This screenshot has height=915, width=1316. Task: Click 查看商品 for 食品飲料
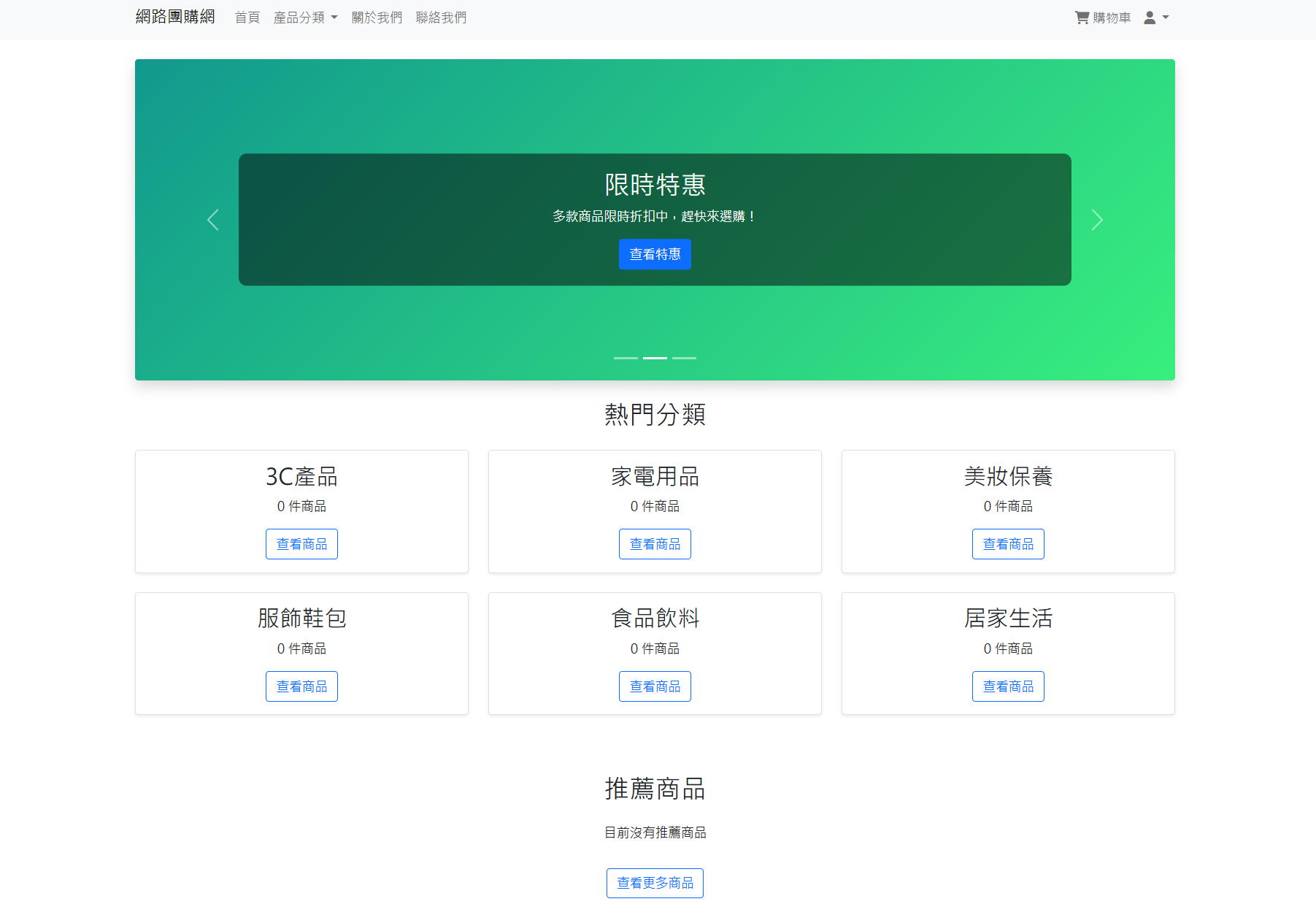point(655,686)
